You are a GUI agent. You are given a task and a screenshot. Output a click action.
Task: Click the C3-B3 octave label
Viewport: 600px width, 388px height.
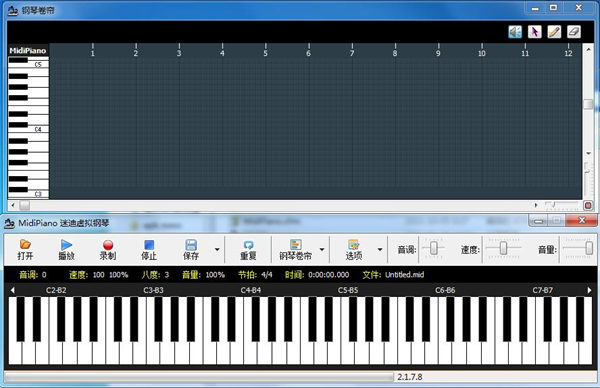153,290
